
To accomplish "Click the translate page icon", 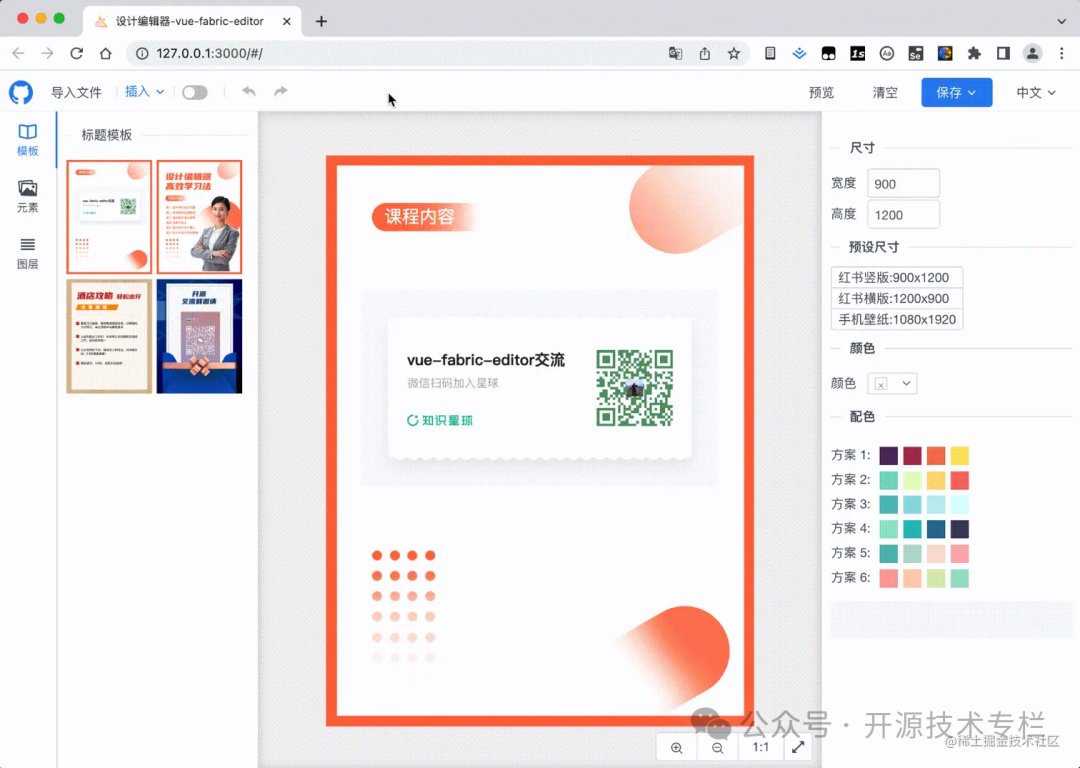I will click(x=676, y=53).
